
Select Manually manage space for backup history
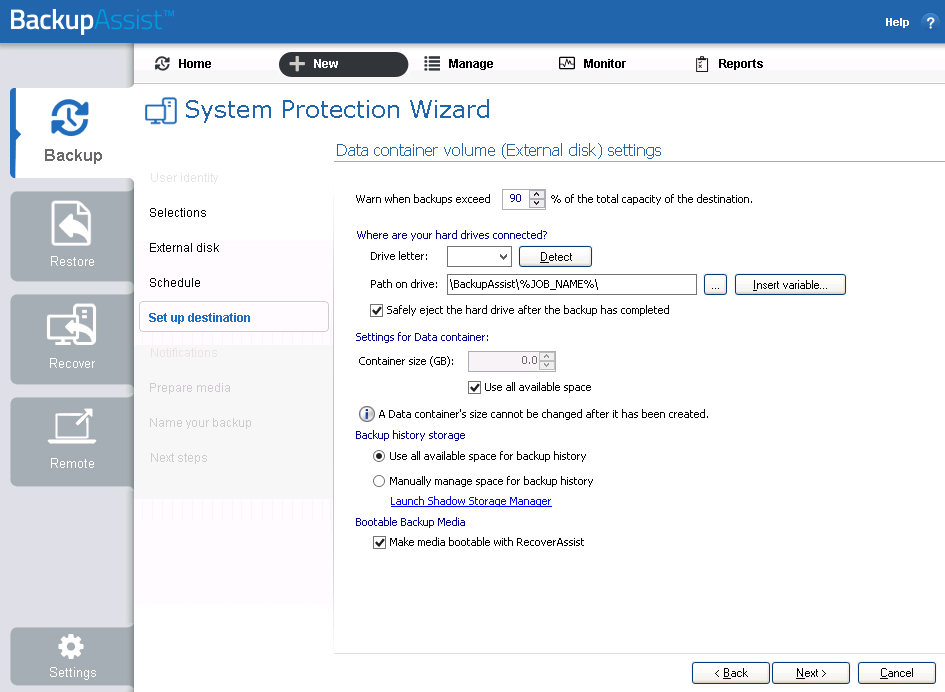coord(378,481)
